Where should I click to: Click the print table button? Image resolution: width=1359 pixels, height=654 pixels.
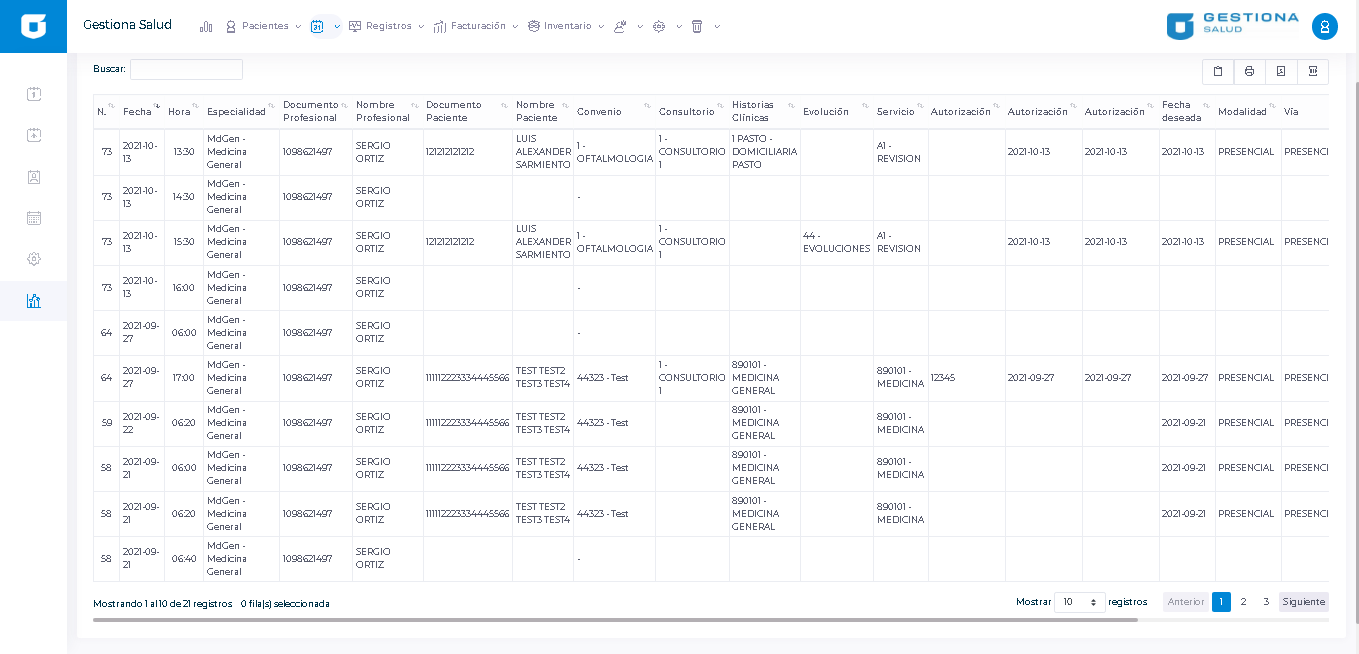coord(1249,71)
